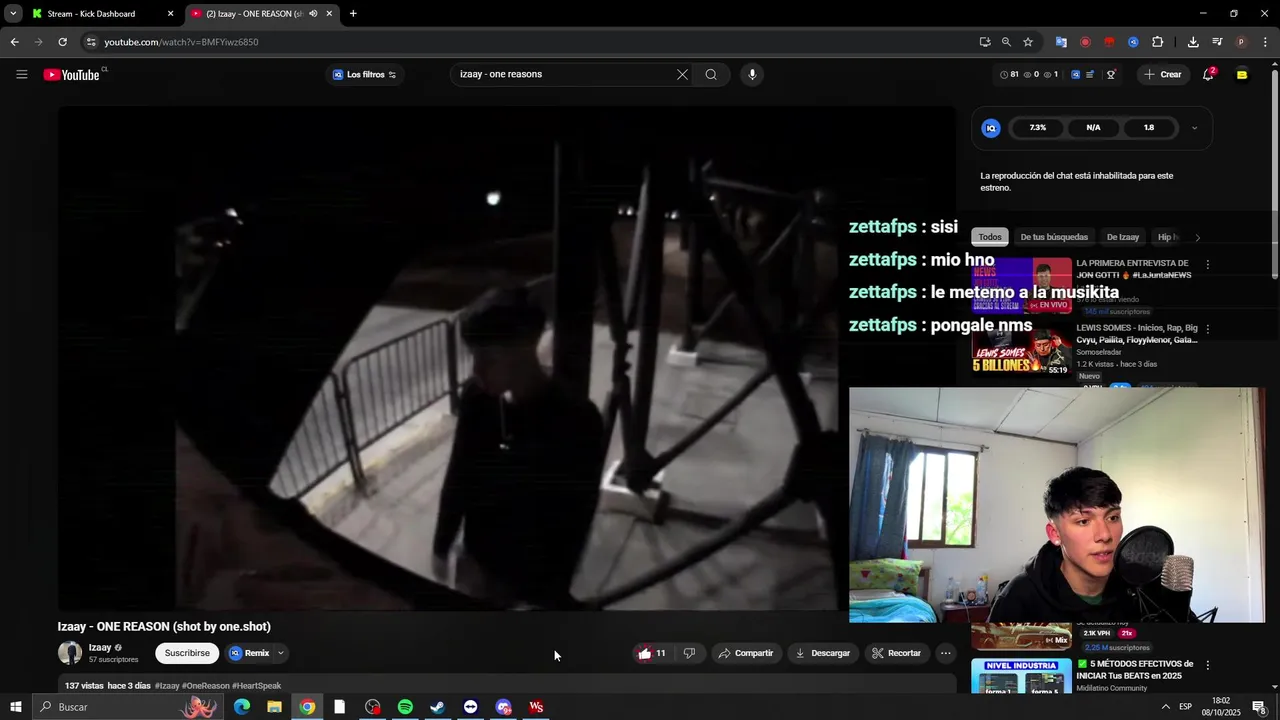This screenshot has height=720, width=1280.
Task: Open more actions three-dot menu below video
Action: [x=945, y=653]
